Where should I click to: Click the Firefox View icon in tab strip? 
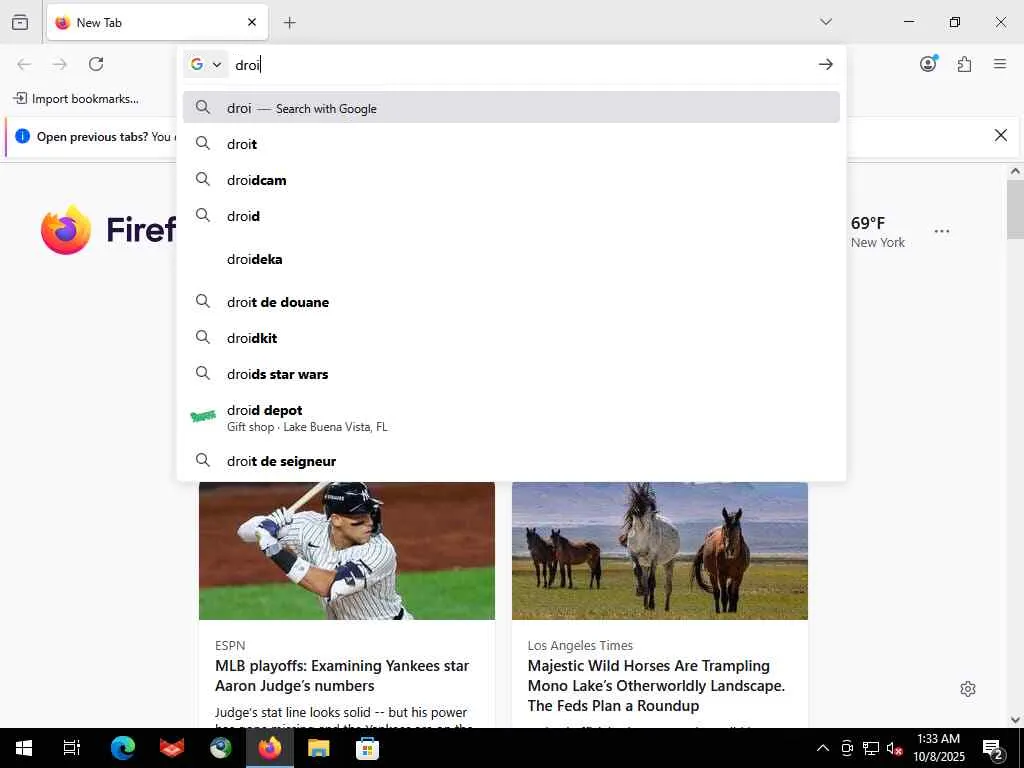click(x=20, y=22)
